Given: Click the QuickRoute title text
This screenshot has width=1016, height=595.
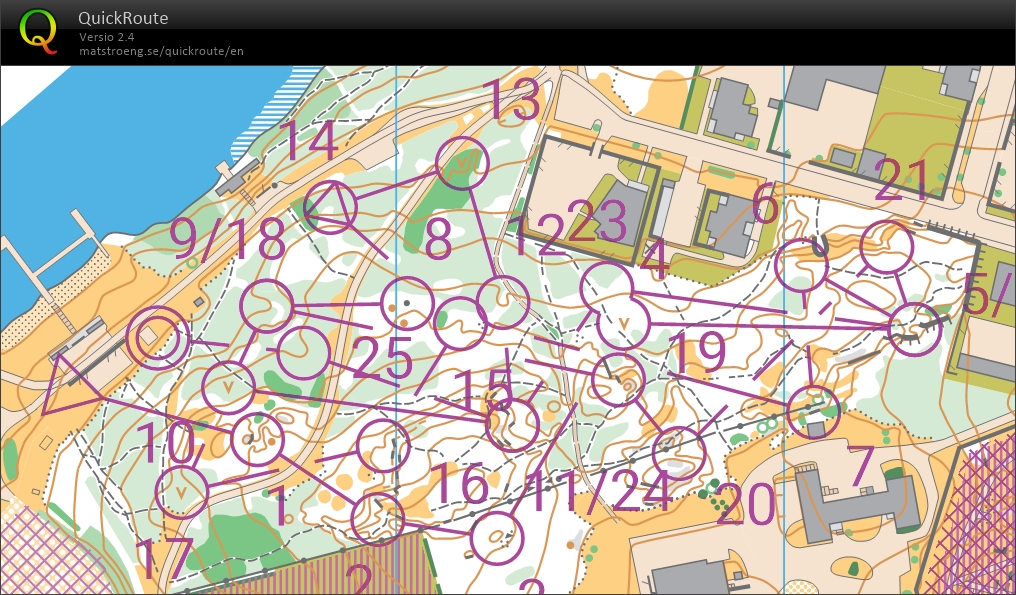Looking at the screenshot, I should [x=123, y=18].
